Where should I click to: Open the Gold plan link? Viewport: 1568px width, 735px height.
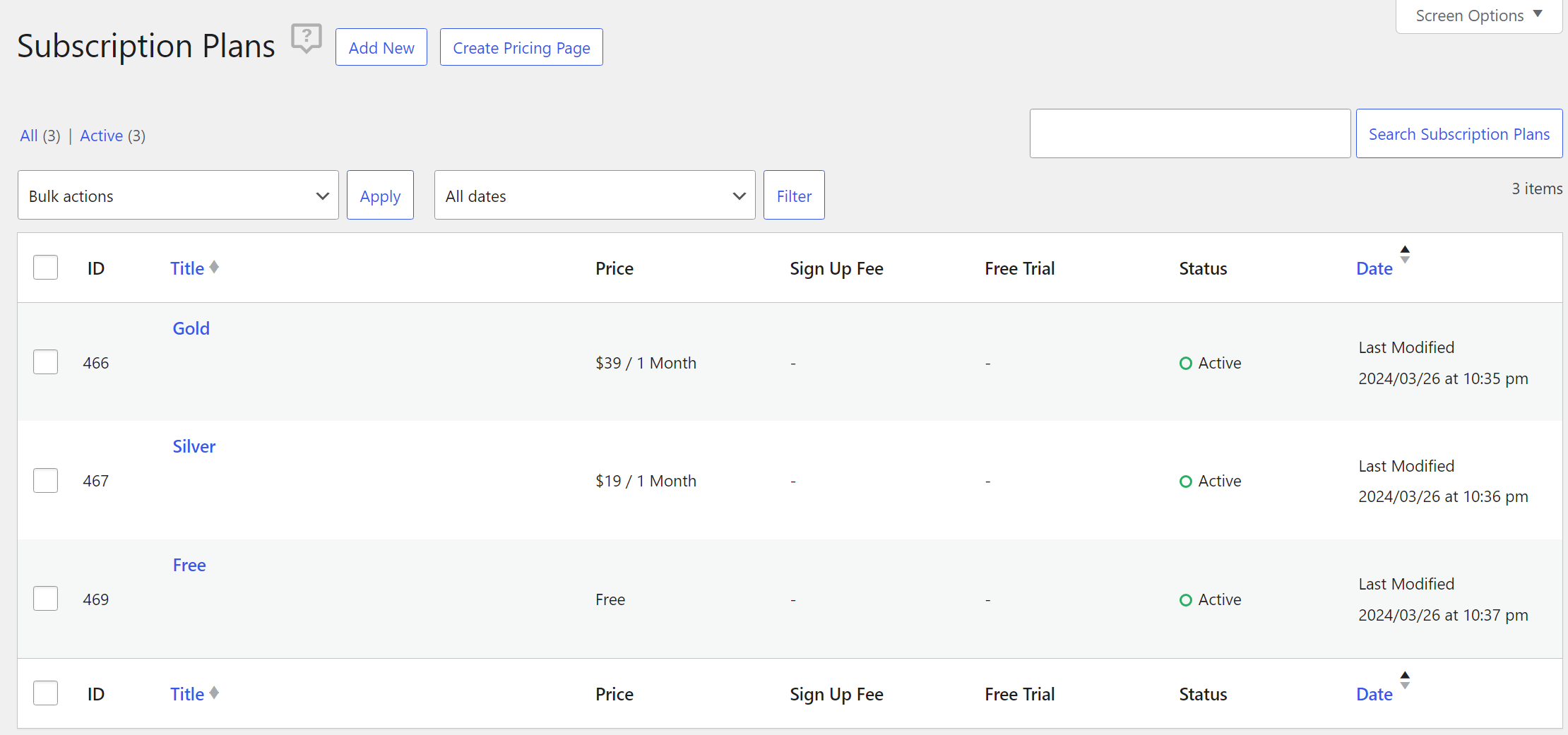point(191,328)
